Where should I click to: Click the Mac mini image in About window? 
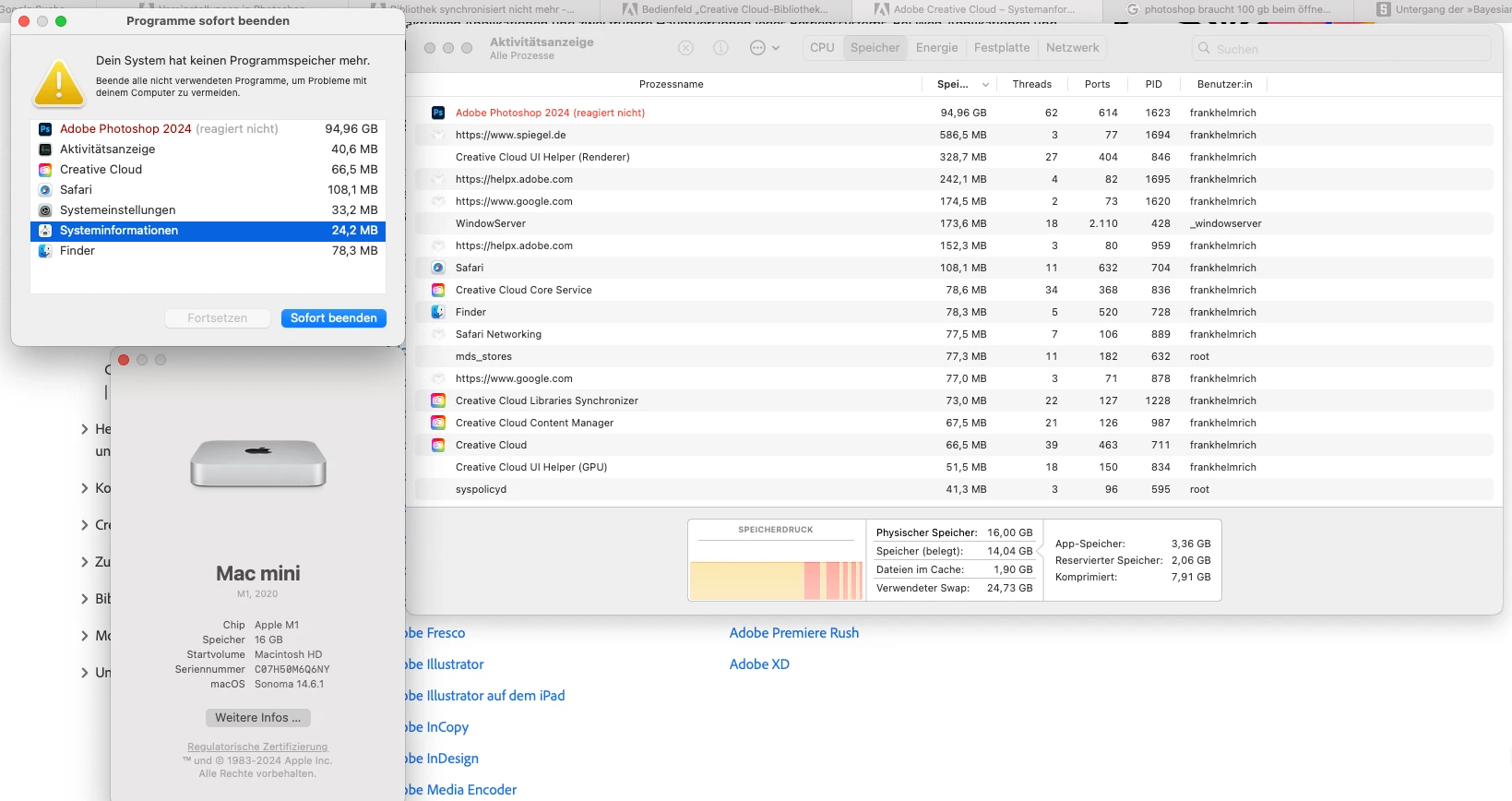[x=258, y=463]
